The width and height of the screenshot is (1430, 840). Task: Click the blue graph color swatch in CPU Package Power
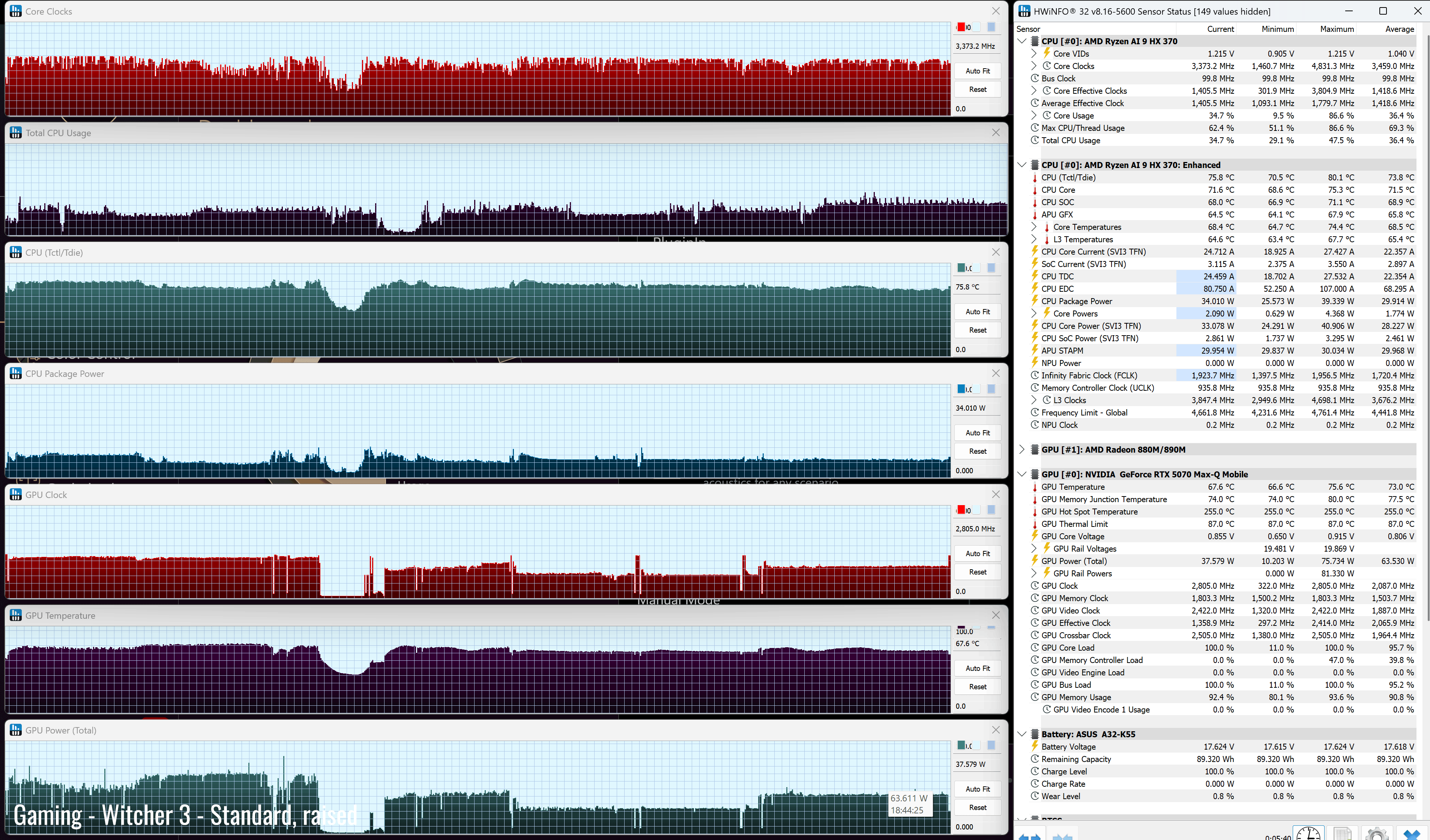(961, 388)
